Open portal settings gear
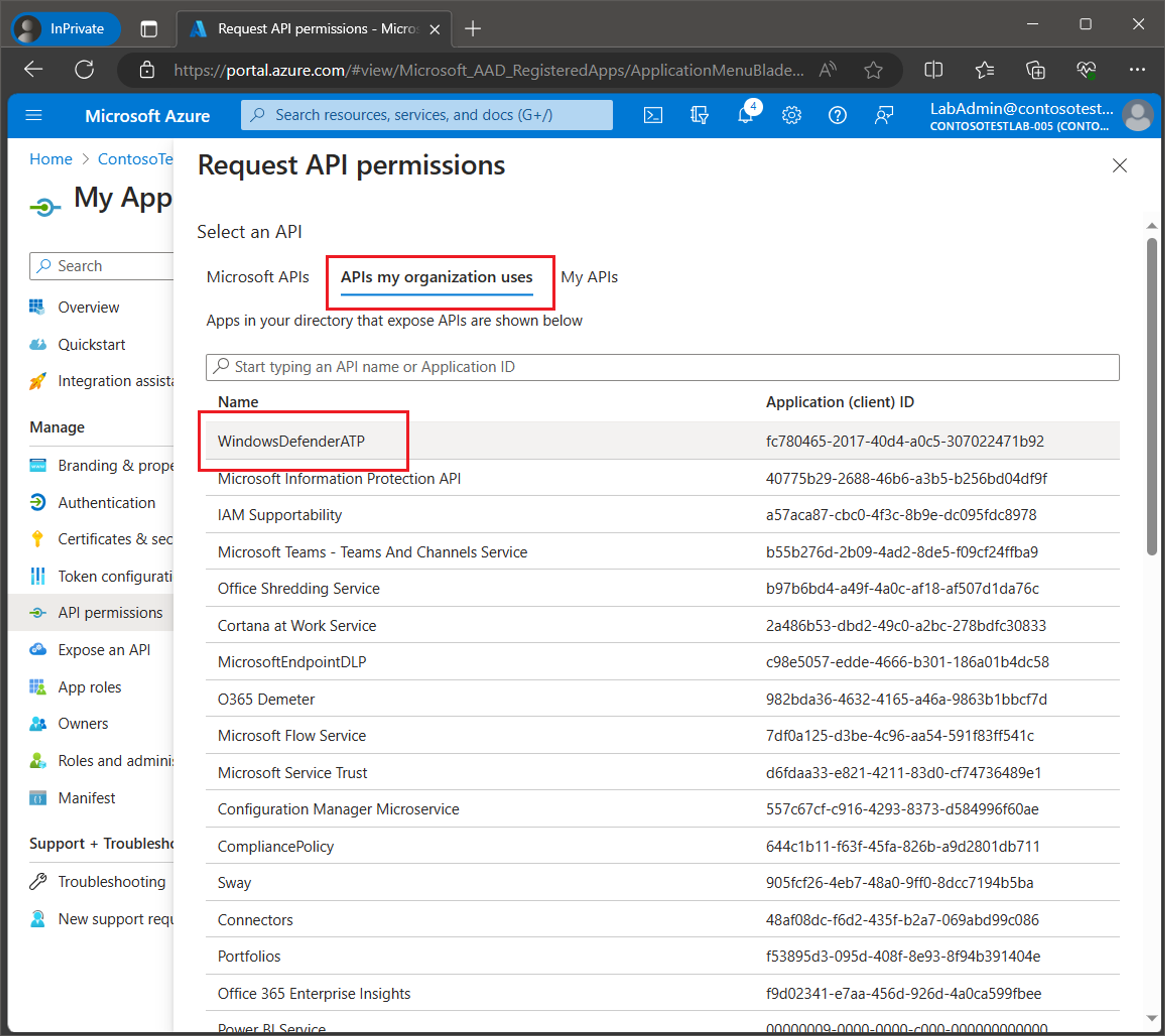Screen dimensions: 1165x1036 pos(792,116)
